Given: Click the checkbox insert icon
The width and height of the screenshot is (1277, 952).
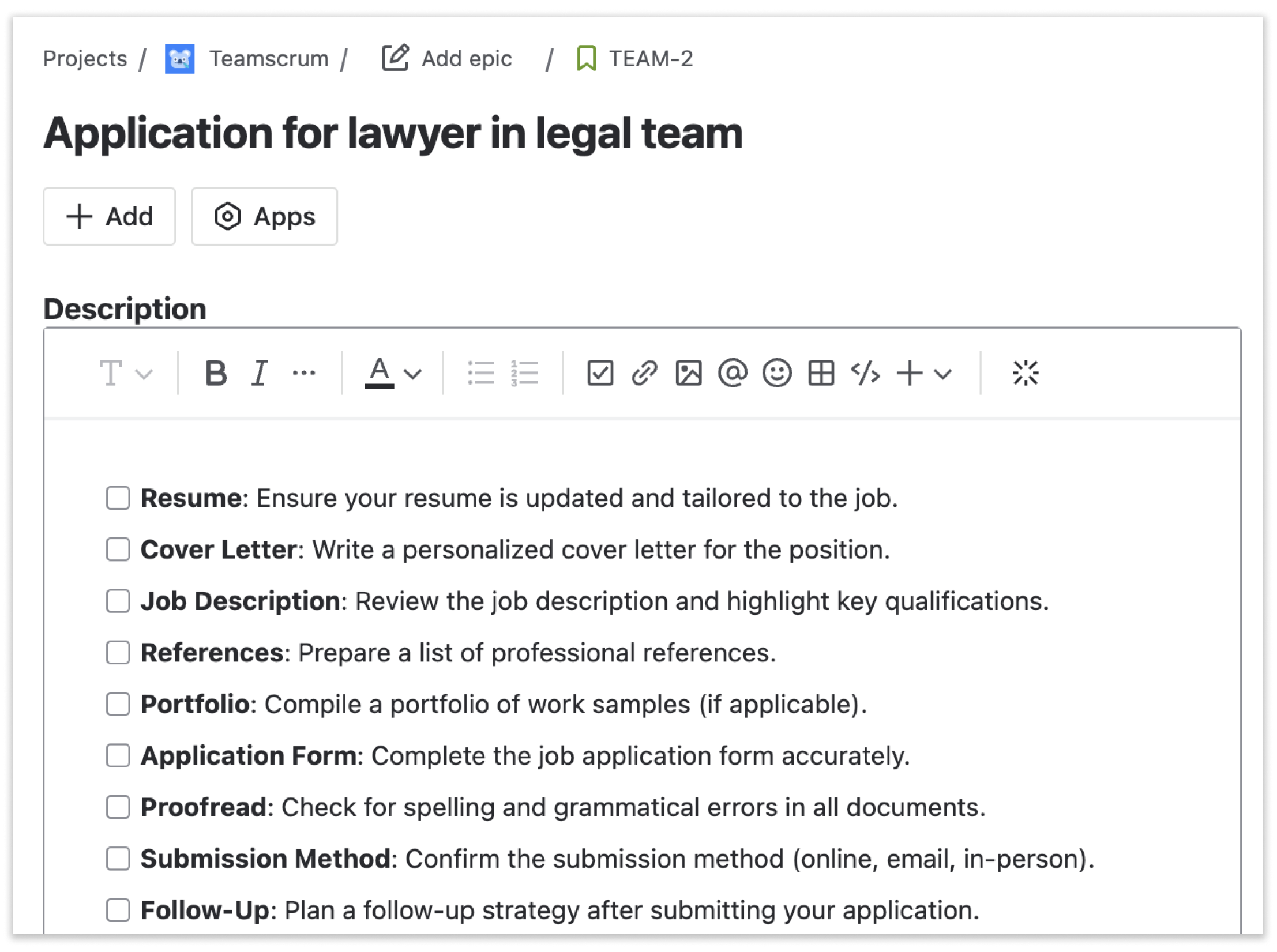Looking at the screenshot, I should tap(600, 373).
